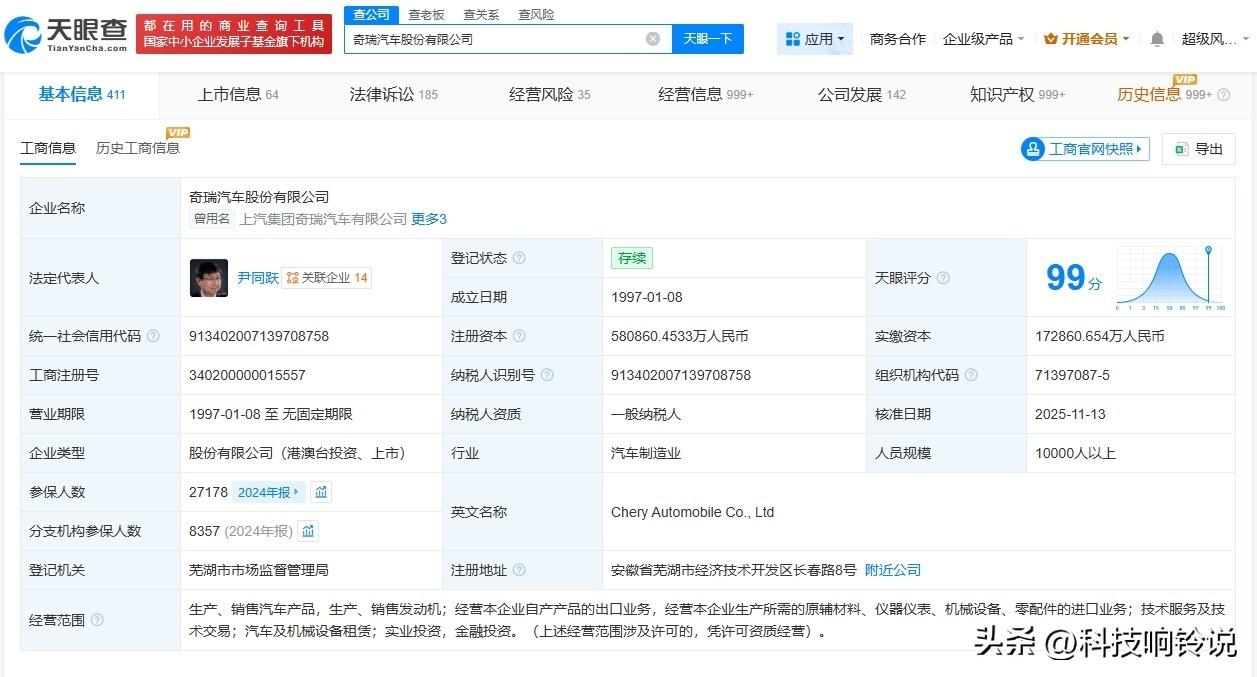Click the notification bell icon
The width and height of the screenshot is (1257, 677).
pyautogui.click(x=1157, y=39)
